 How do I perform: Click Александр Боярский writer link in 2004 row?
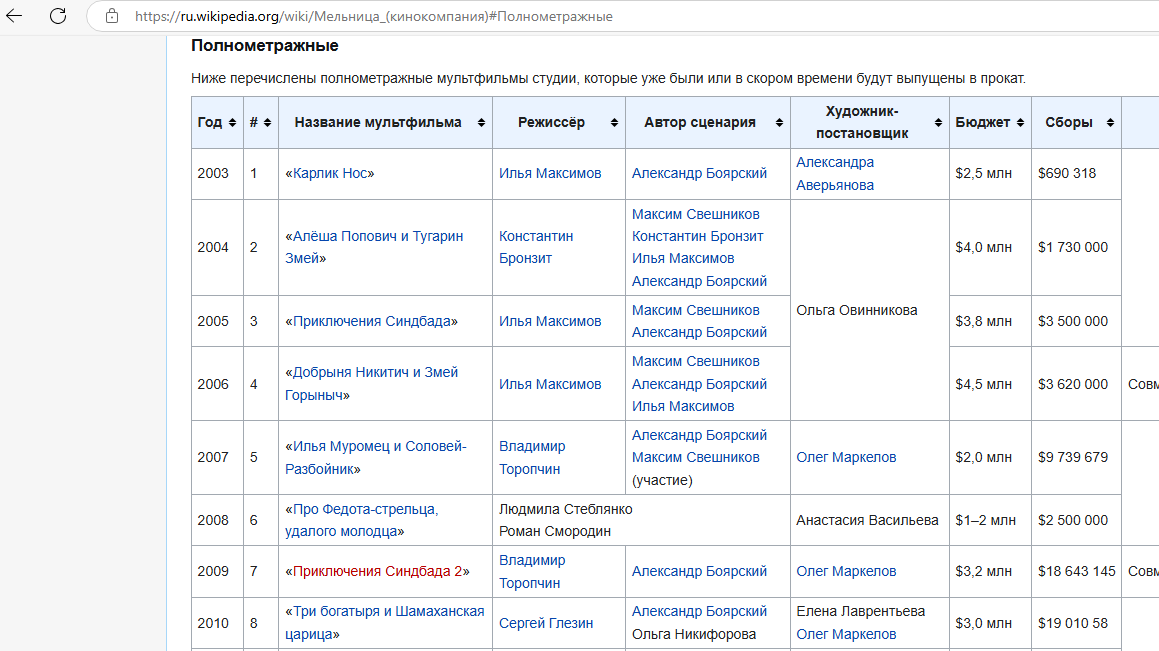[699, 282]
